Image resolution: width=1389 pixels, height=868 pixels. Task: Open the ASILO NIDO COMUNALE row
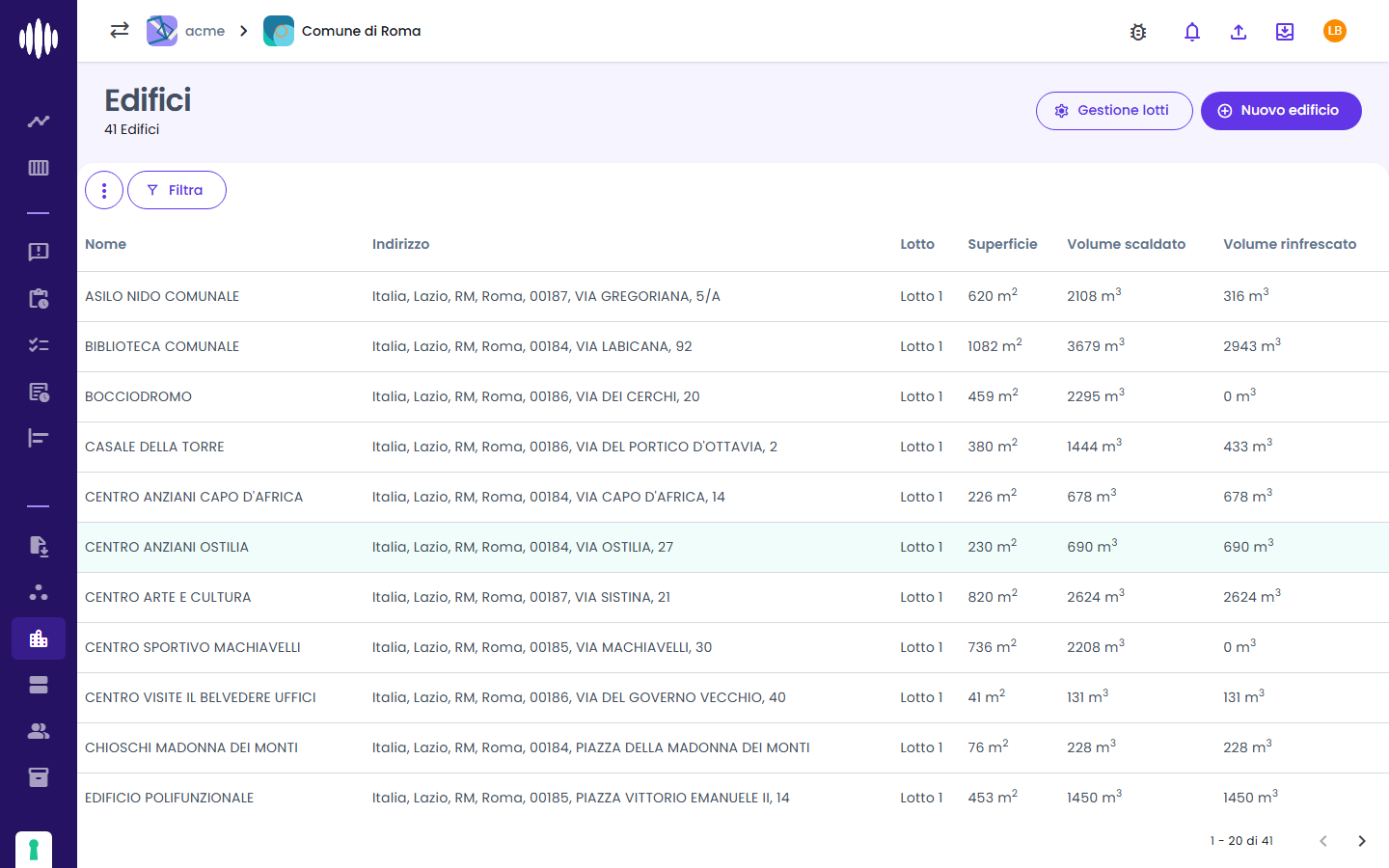[733, 297]
